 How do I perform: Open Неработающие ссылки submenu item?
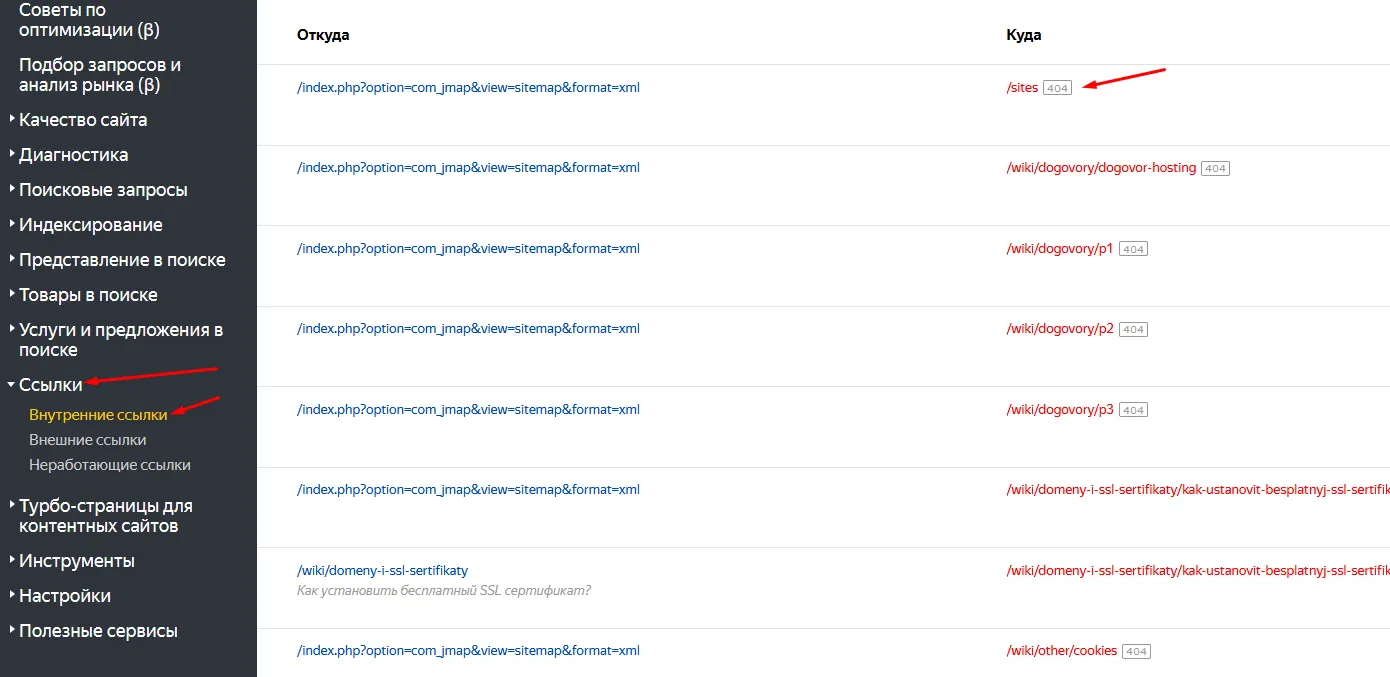(110, 465)
